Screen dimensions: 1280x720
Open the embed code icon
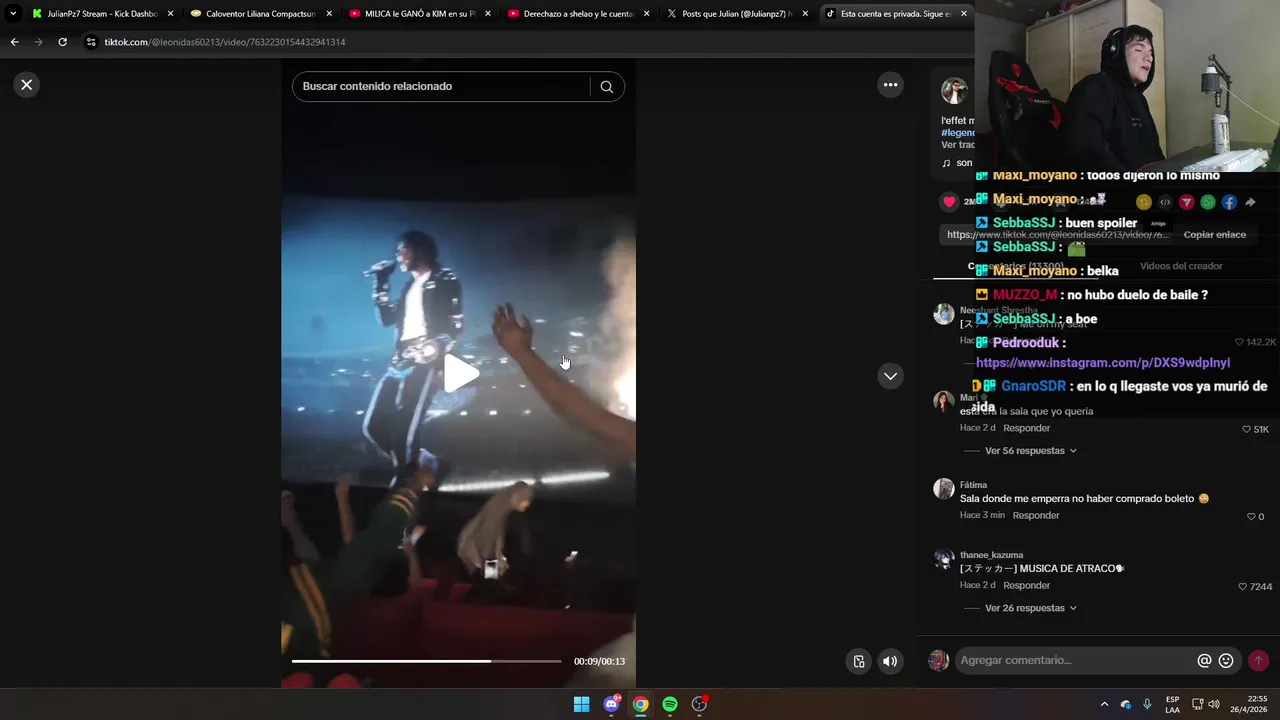pyautogui.click(x=1165, y=202)
